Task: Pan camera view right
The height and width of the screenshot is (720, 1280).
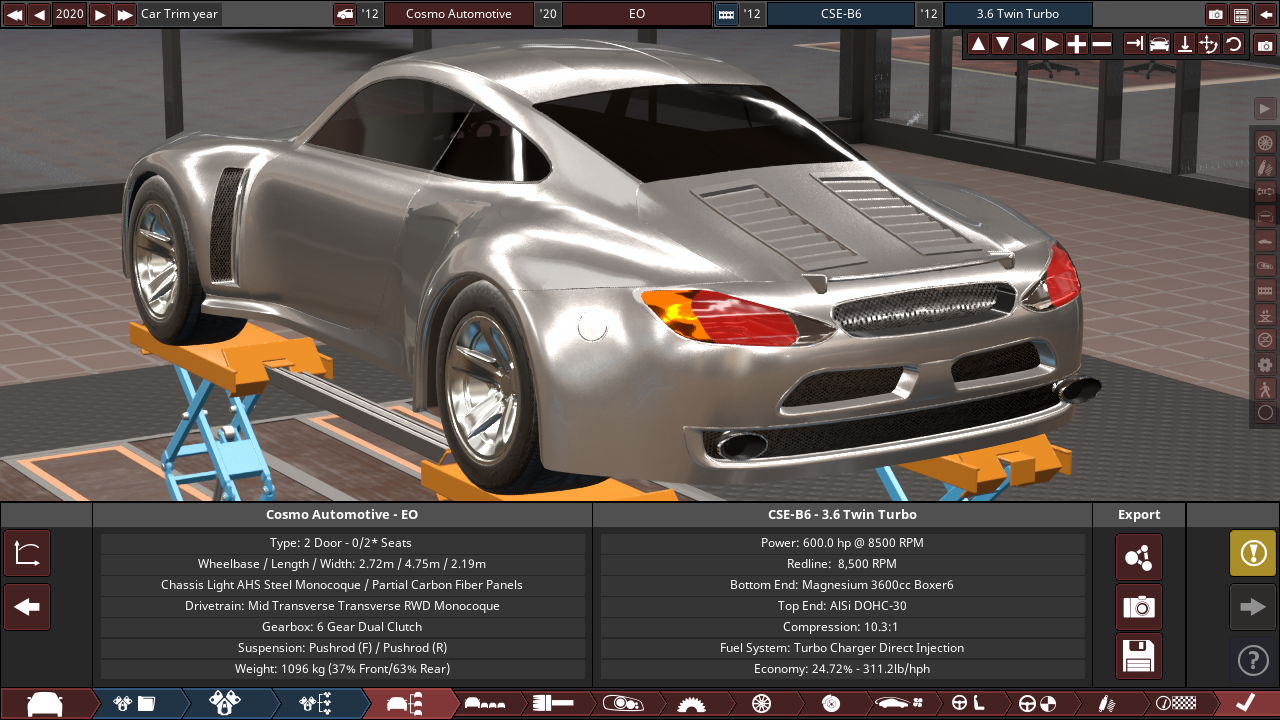Action: [x=1052, y=44]
